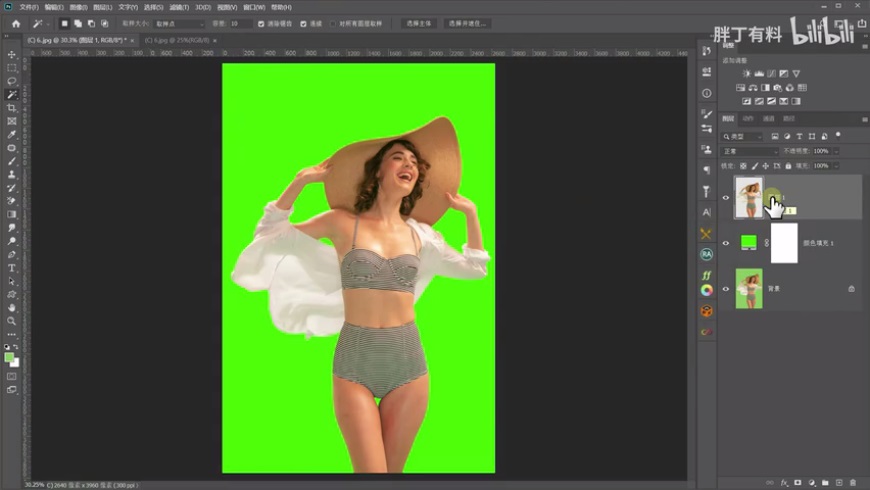Click the Select Subject button
Image resolution: width=870 pixels, height=490 pixels.
tap(420, 23)
